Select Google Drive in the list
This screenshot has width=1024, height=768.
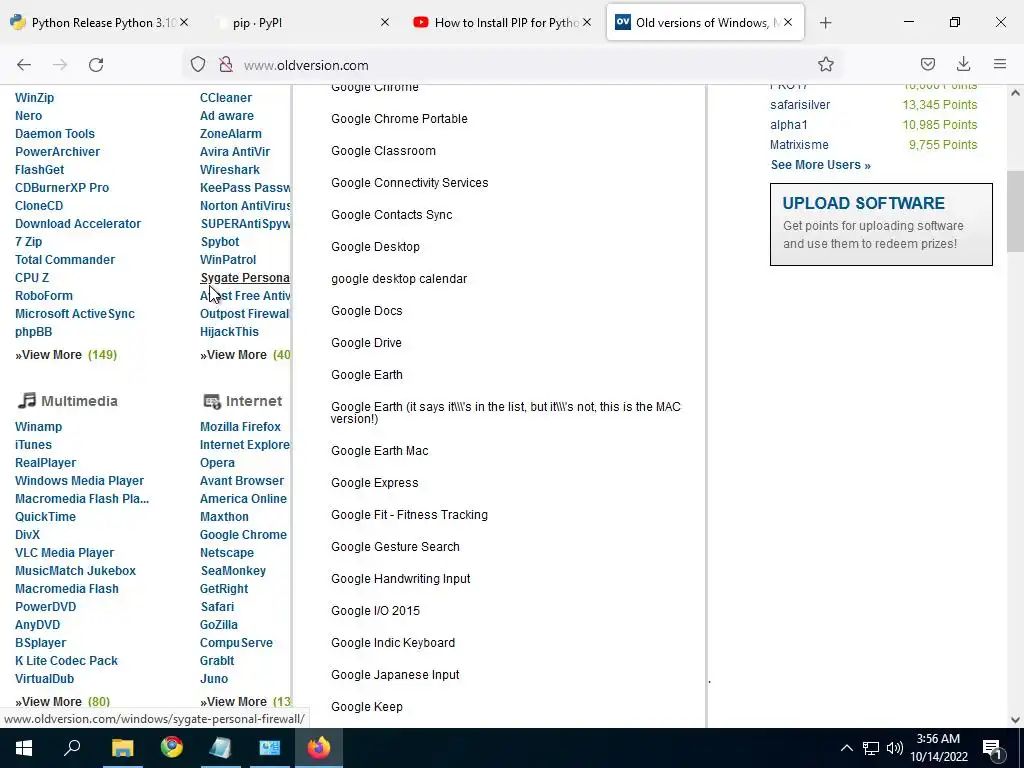[366, 343]
